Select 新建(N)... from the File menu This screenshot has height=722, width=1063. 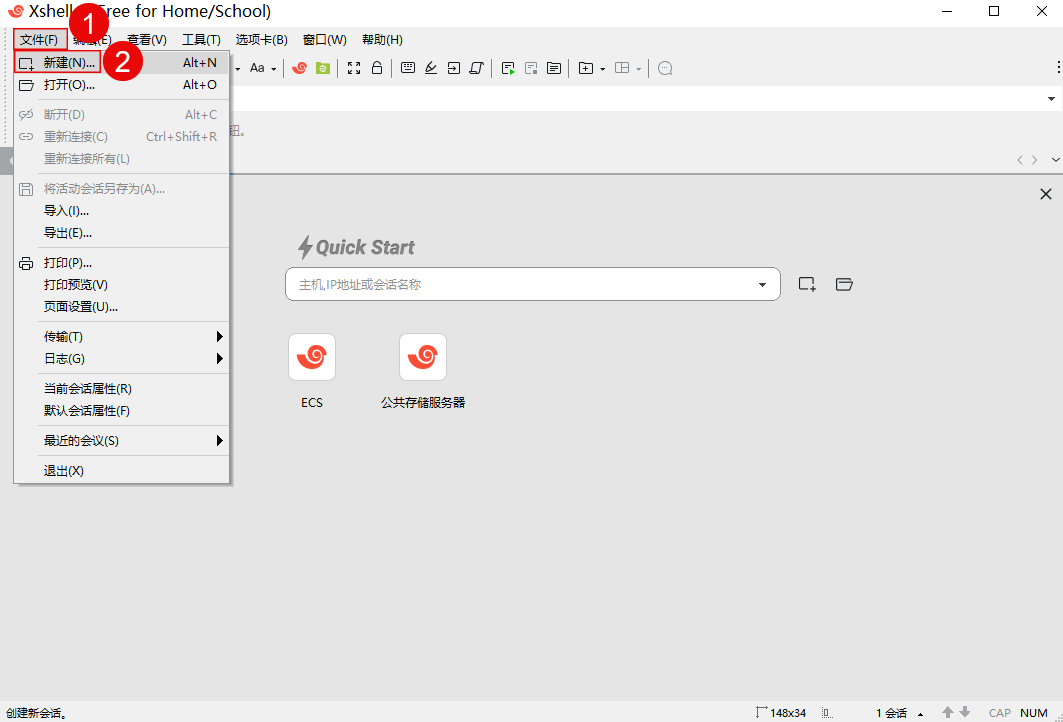coord(70,63)
